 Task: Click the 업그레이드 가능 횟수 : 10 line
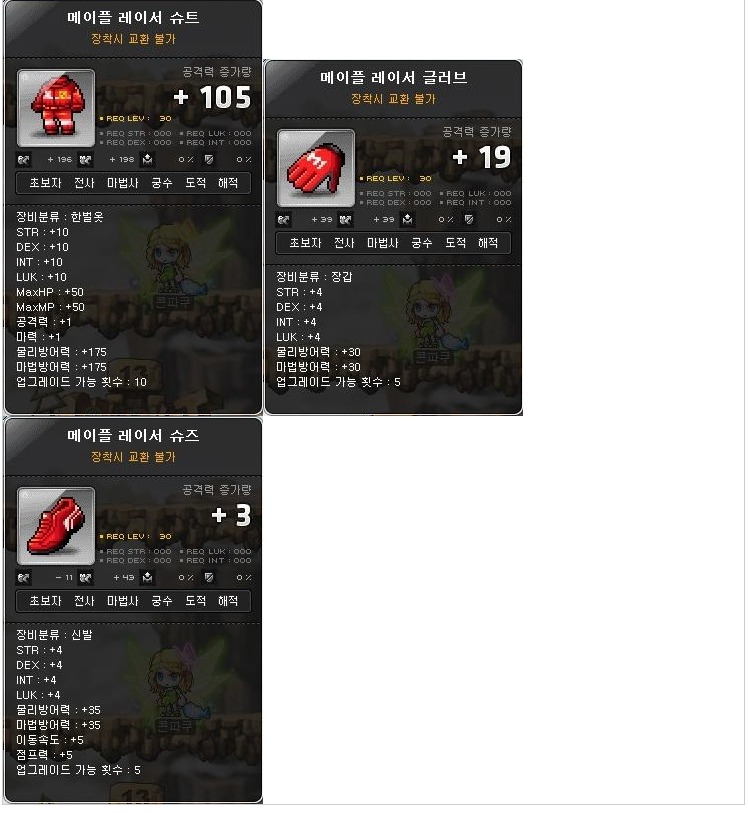(81, 382)
